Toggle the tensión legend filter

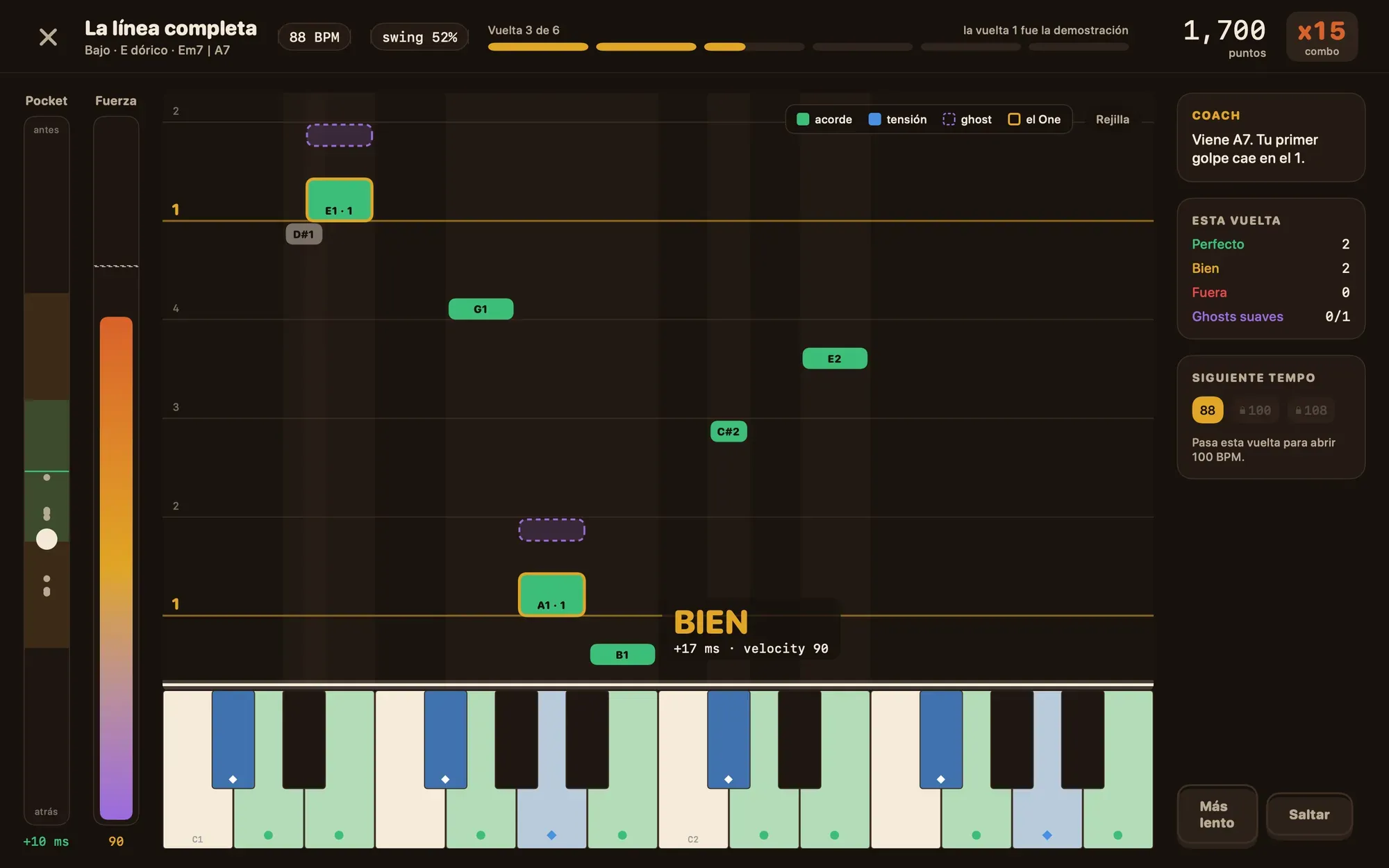tap(897, 119)
